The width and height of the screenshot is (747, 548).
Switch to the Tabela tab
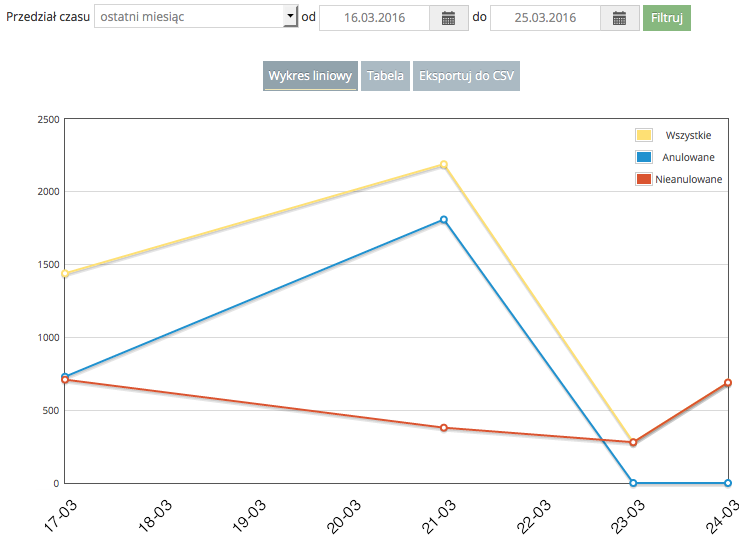click(x=385, y=76)
